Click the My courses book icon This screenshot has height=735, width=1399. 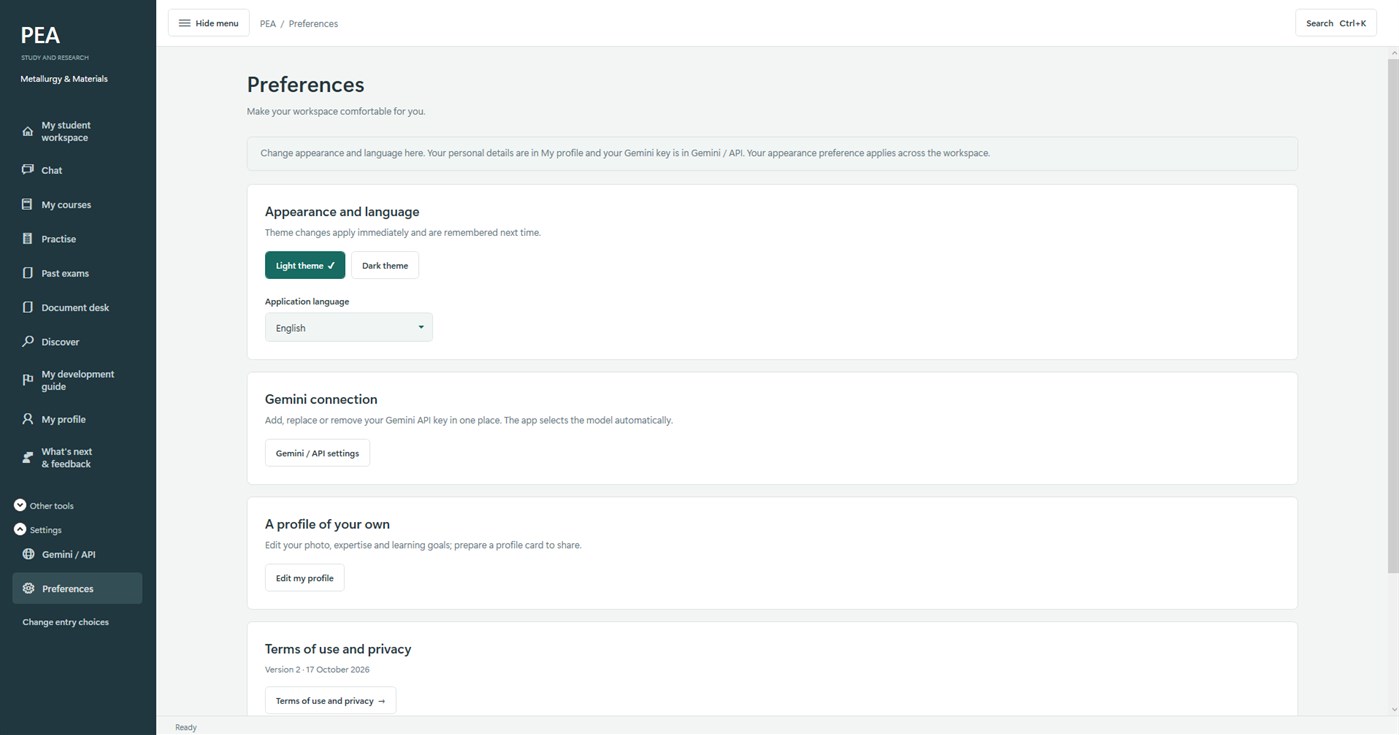coord(27,204)
